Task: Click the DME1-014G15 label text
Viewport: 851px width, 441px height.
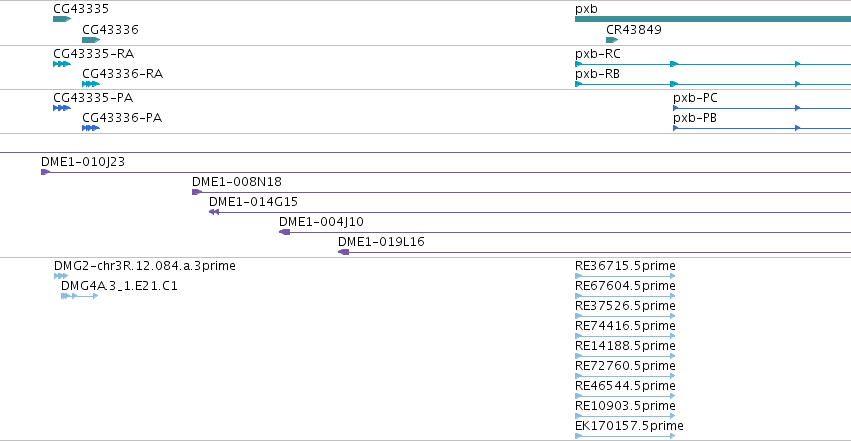Action: pyautogui.click(x=253, y=202)
